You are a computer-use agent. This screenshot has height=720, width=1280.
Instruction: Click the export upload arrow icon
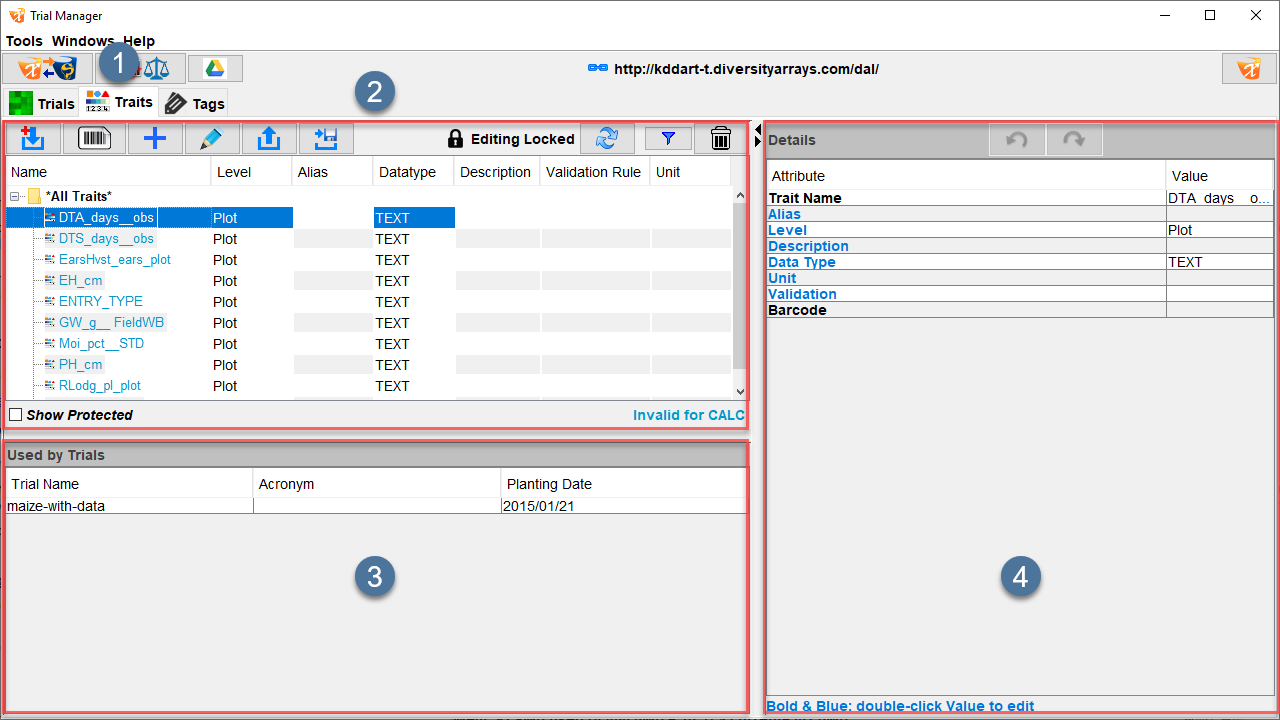[x=268, y=139]
